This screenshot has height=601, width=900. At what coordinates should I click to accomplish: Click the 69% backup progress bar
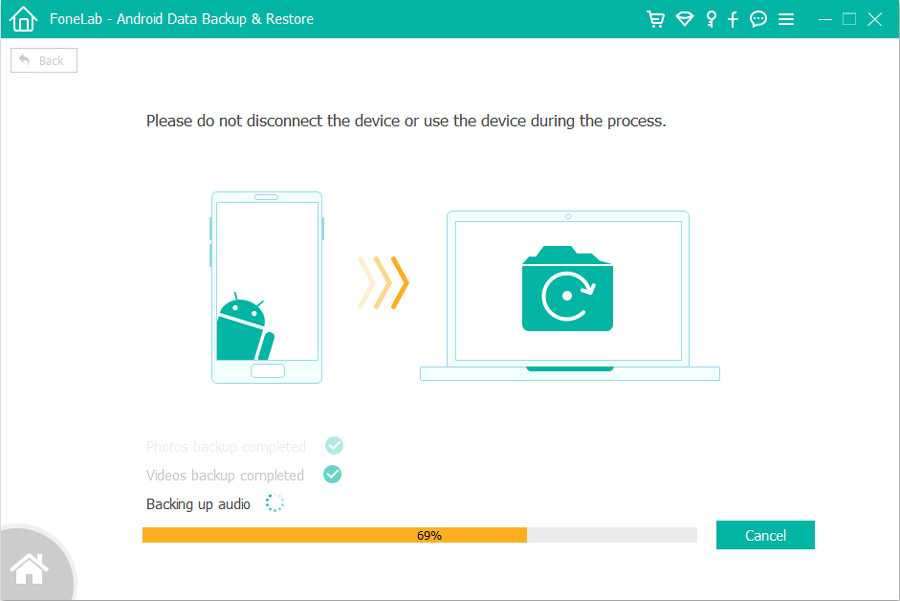click(420, 535)
